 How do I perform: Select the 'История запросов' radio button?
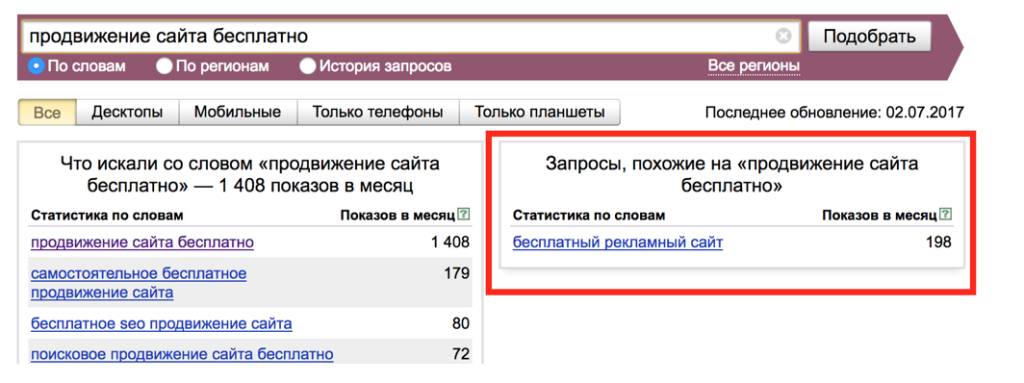click(307, 66)
